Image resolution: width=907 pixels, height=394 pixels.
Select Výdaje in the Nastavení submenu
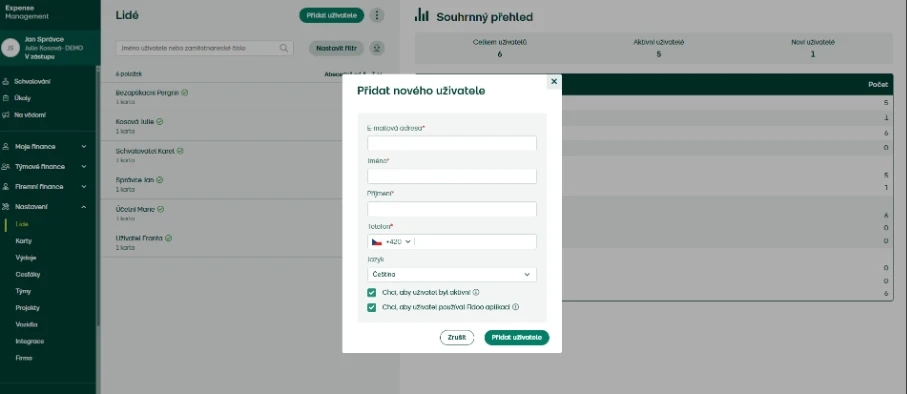(x=26, y=257)
